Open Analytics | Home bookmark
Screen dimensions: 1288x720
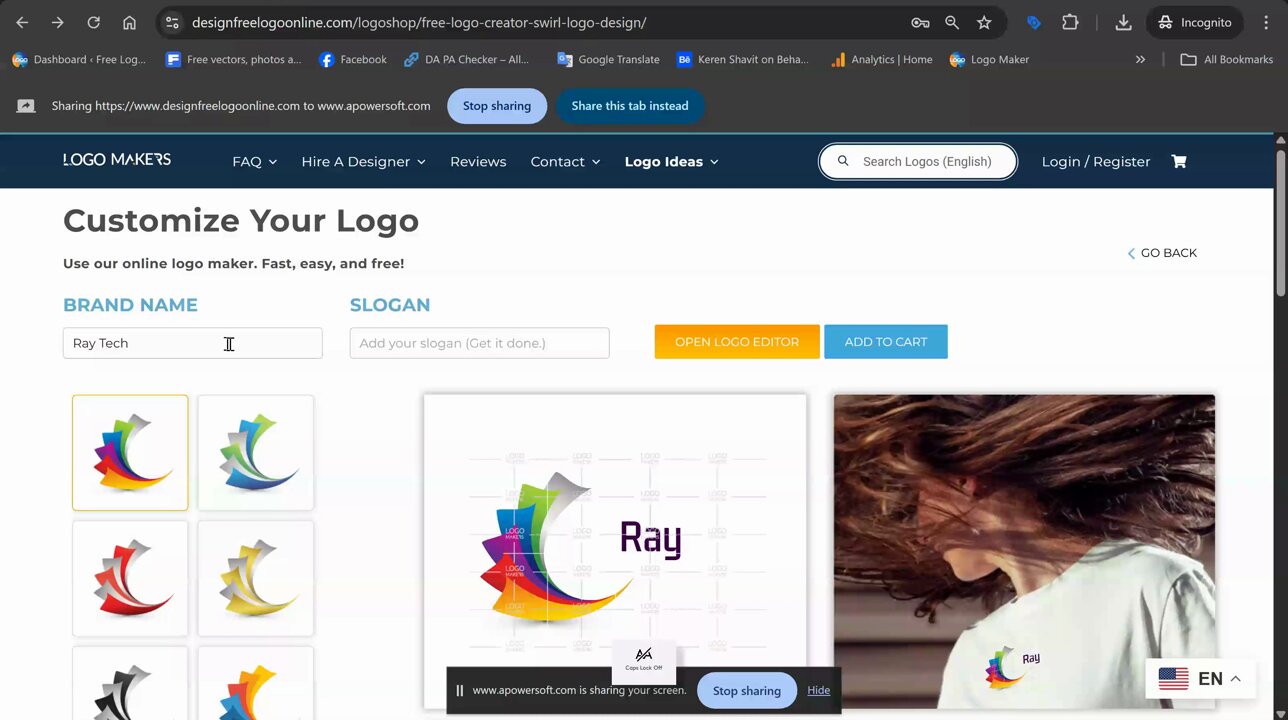[x=881, y=59]
